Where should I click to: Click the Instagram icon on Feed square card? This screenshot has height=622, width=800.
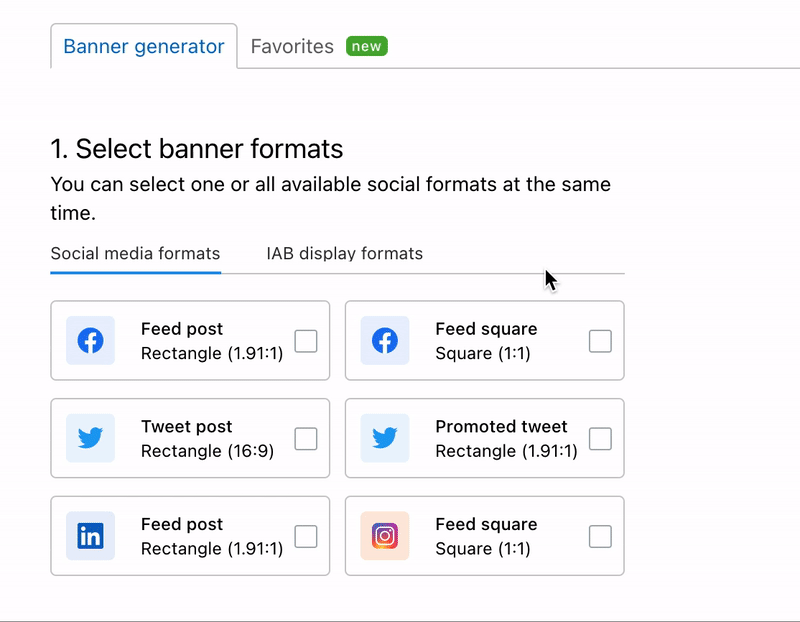384,536
